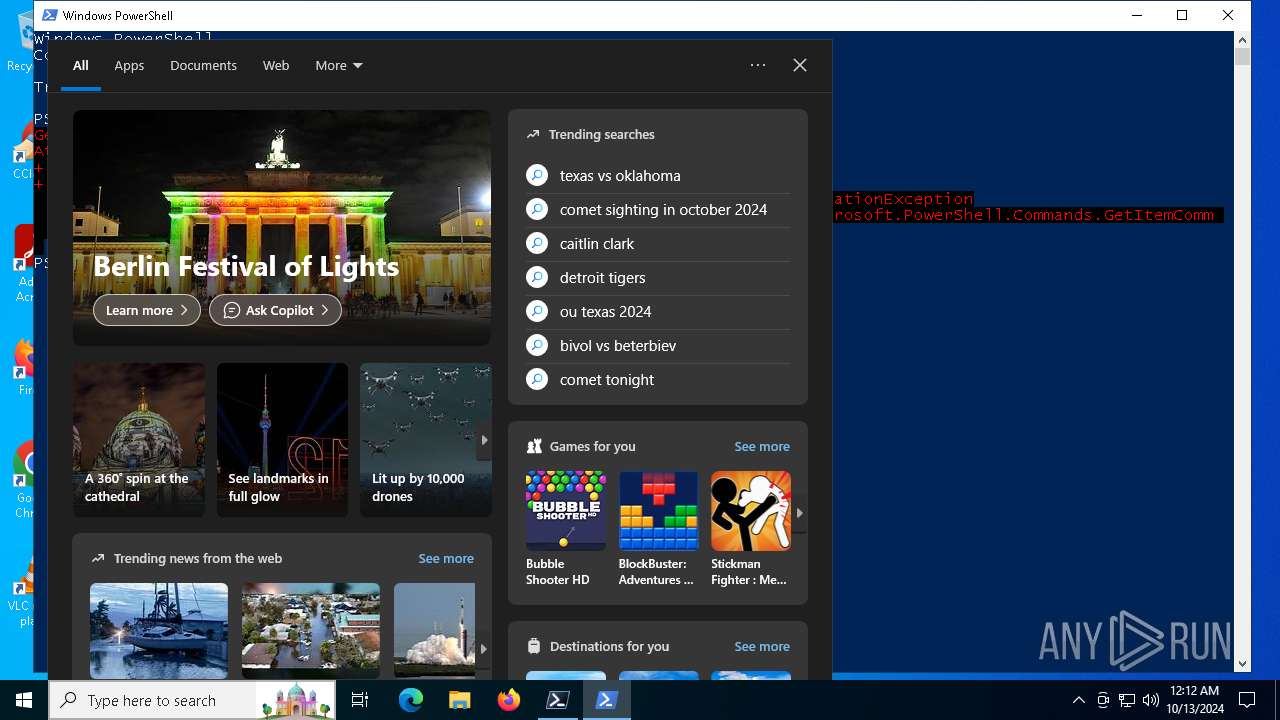Search trending term 'caitlin clark'
Screen dimensions: 1280x720
coord(658,243)
